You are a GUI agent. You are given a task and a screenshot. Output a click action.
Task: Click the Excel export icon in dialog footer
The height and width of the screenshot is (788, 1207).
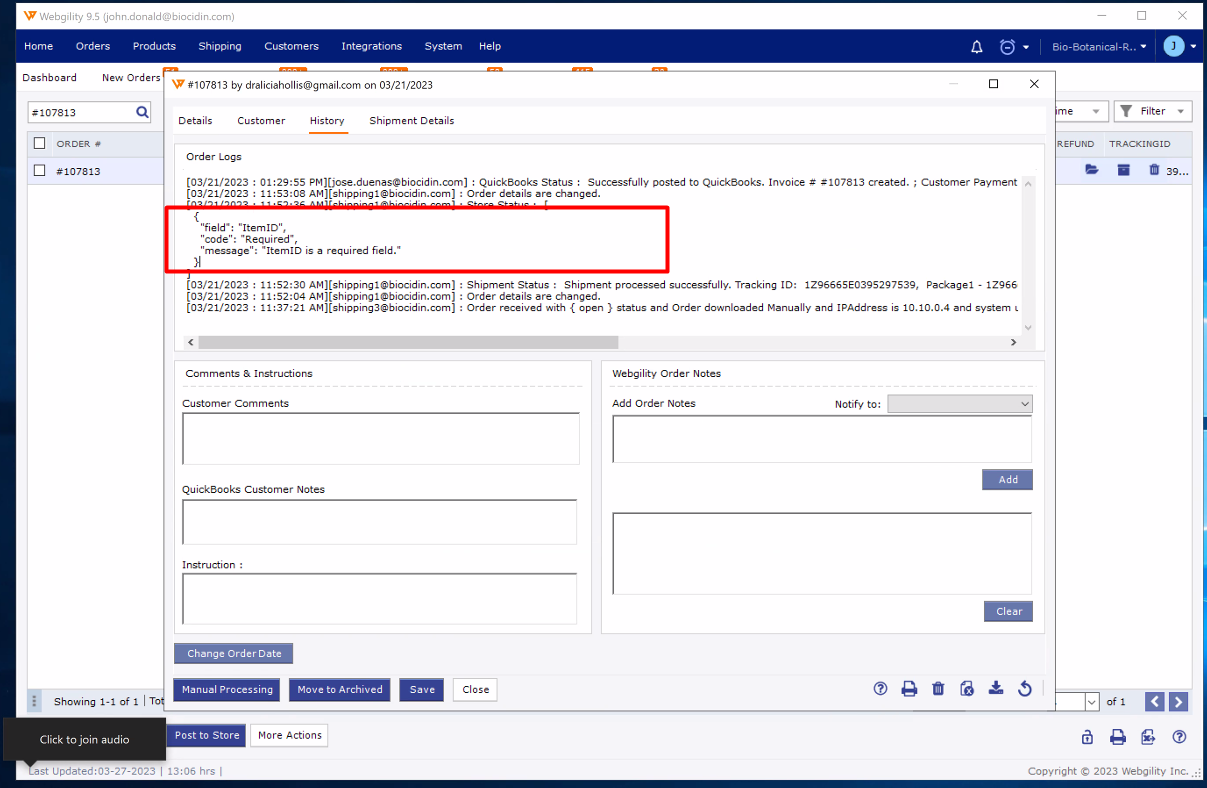click(x=967, y=689)
